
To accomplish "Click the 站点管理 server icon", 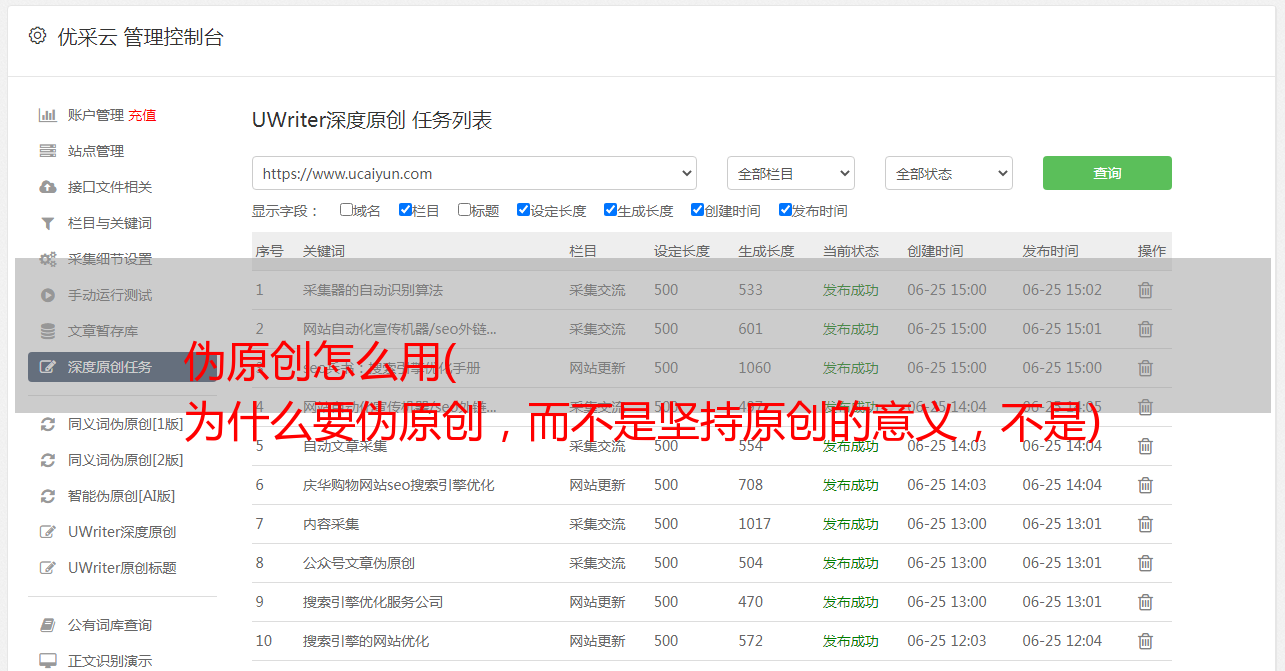I will pos(47,151).
